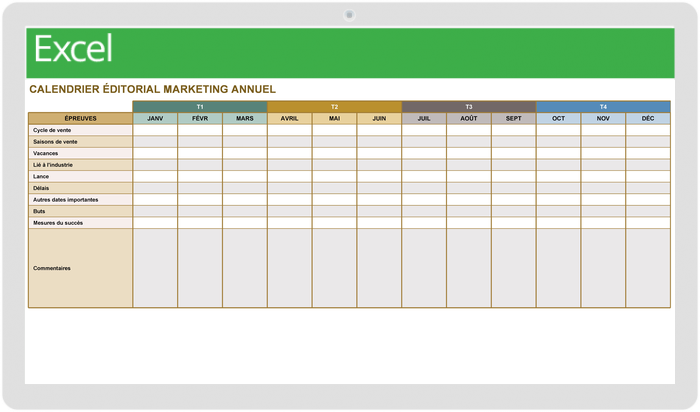Select the Vacances row label
700x412 pixels.
point(80,153)
